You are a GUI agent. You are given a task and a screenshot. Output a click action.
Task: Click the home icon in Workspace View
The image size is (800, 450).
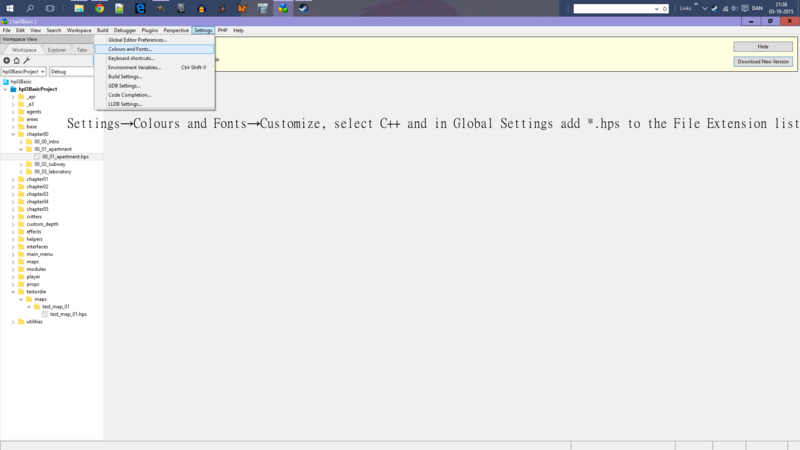(16, 60)
